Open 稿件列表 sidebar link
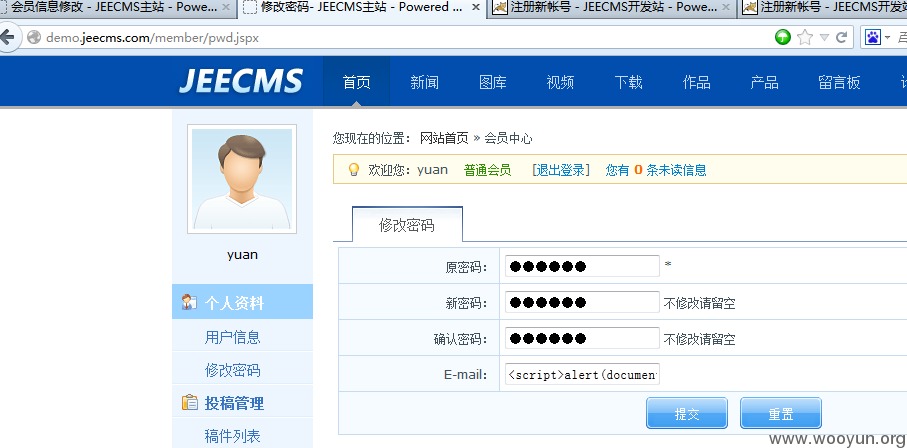Image resolution: width=907 pixels, height=448 pixels. coord(233,436)
